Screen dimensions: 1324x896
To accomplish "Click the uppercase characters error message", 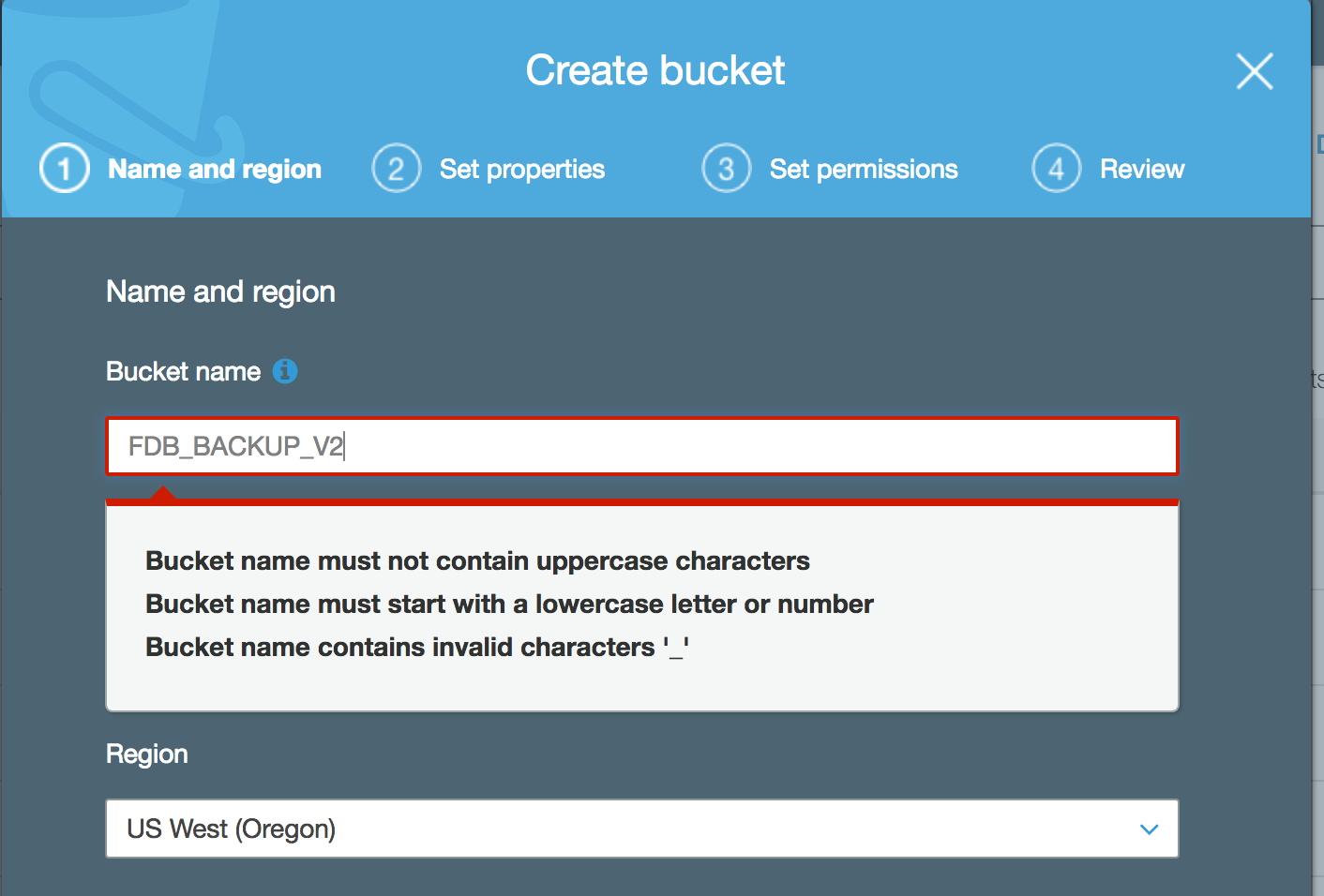I will (477, 560).
